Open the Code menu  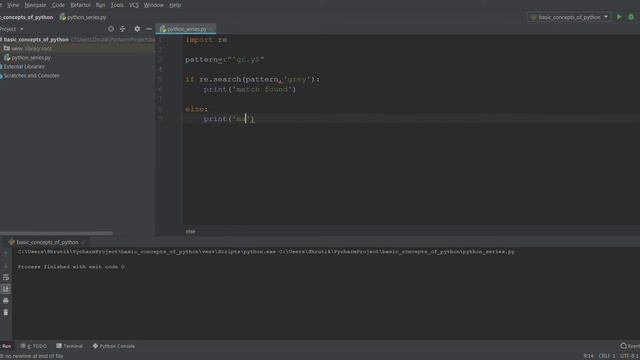[58, 5]
